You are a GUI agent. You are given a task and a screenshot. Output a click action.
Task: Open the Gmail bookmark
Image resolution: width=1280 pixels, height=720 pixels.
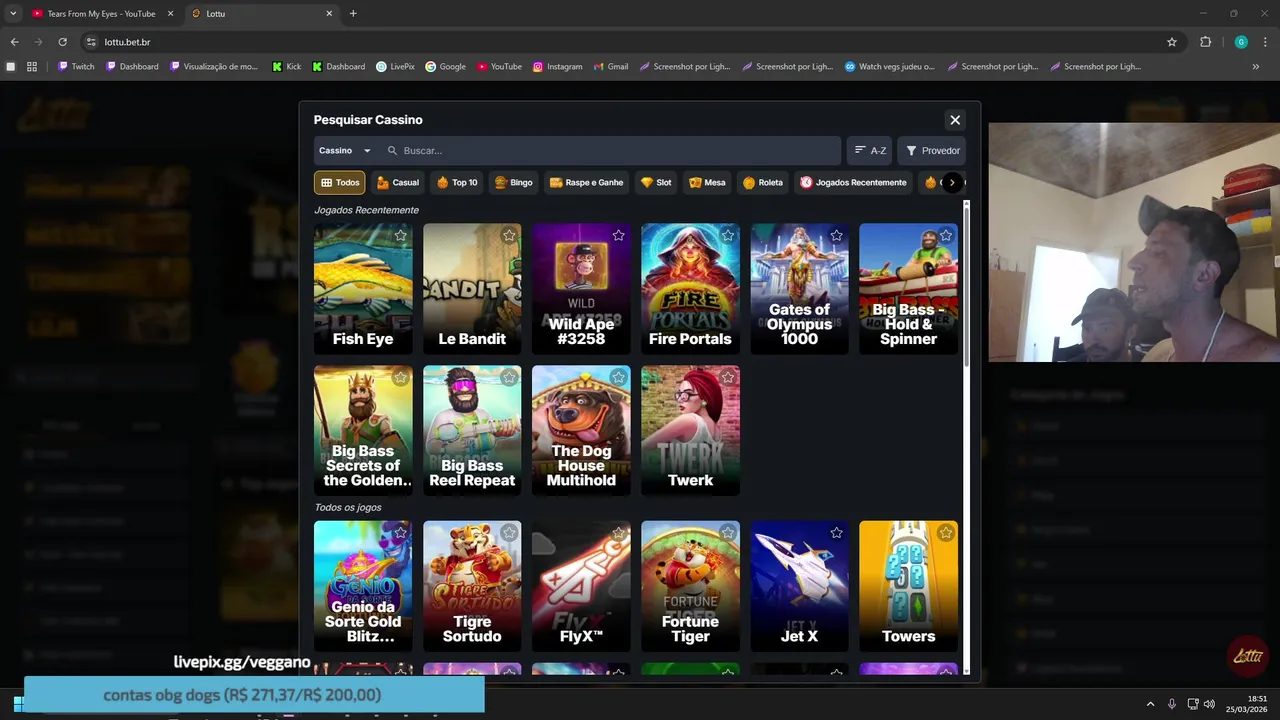point(610,67)
